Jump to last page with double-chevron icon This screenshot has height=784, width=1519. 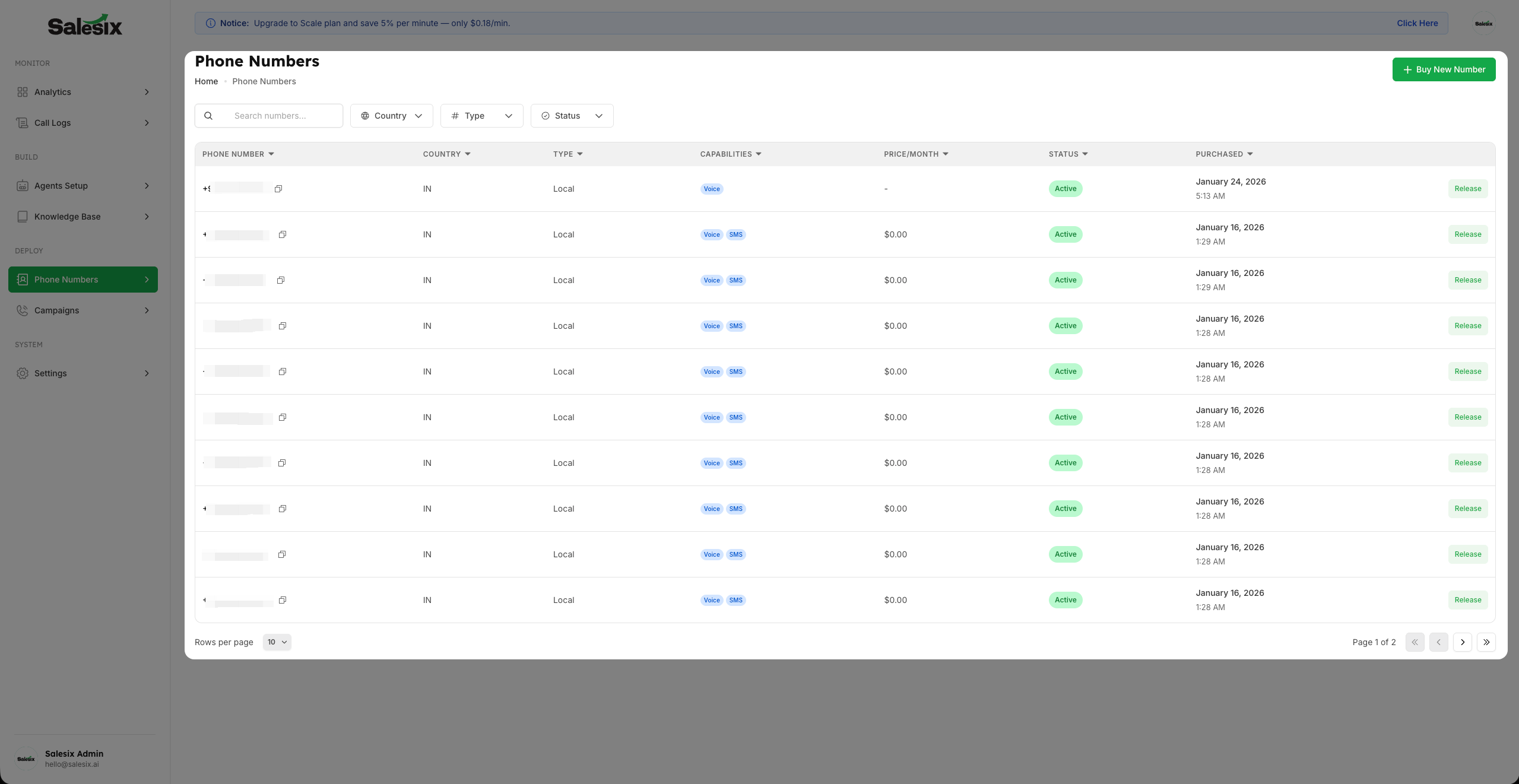click(1486, 642)
